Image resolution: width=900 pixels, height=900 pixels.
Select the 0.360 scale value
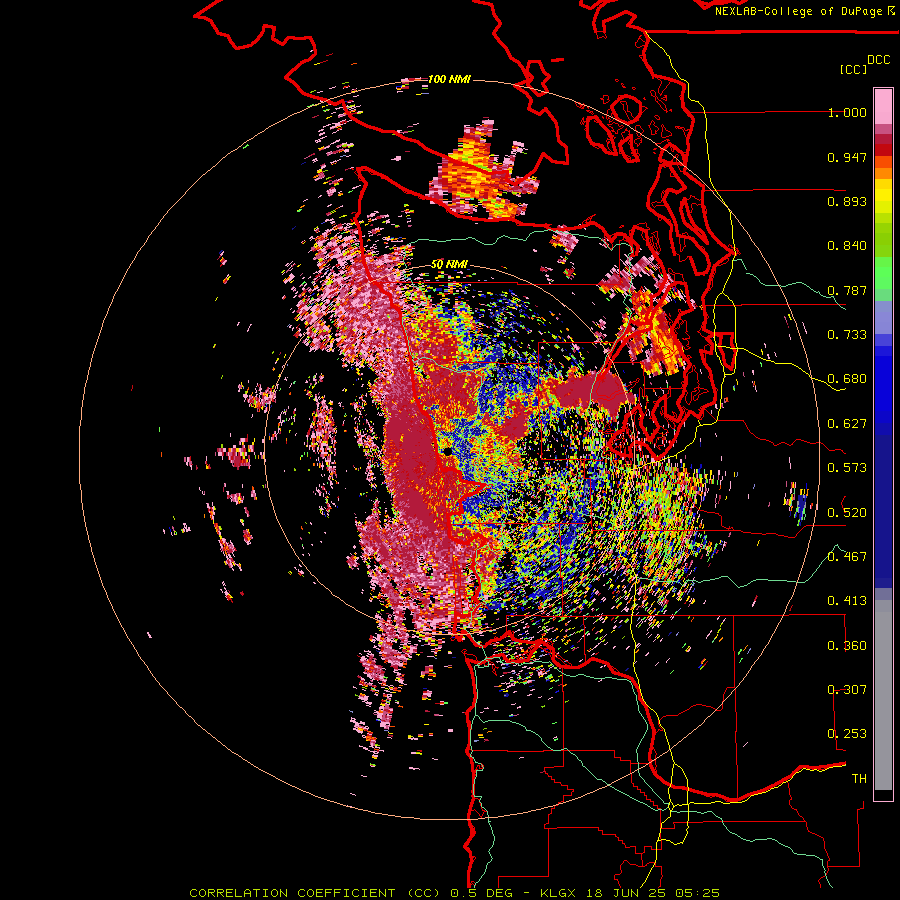tap(847, 645)
